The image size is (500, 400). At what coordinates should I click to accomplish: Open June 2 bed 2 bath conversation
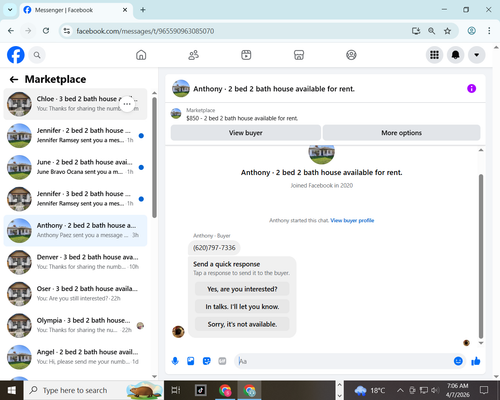[x=75, y=167]
